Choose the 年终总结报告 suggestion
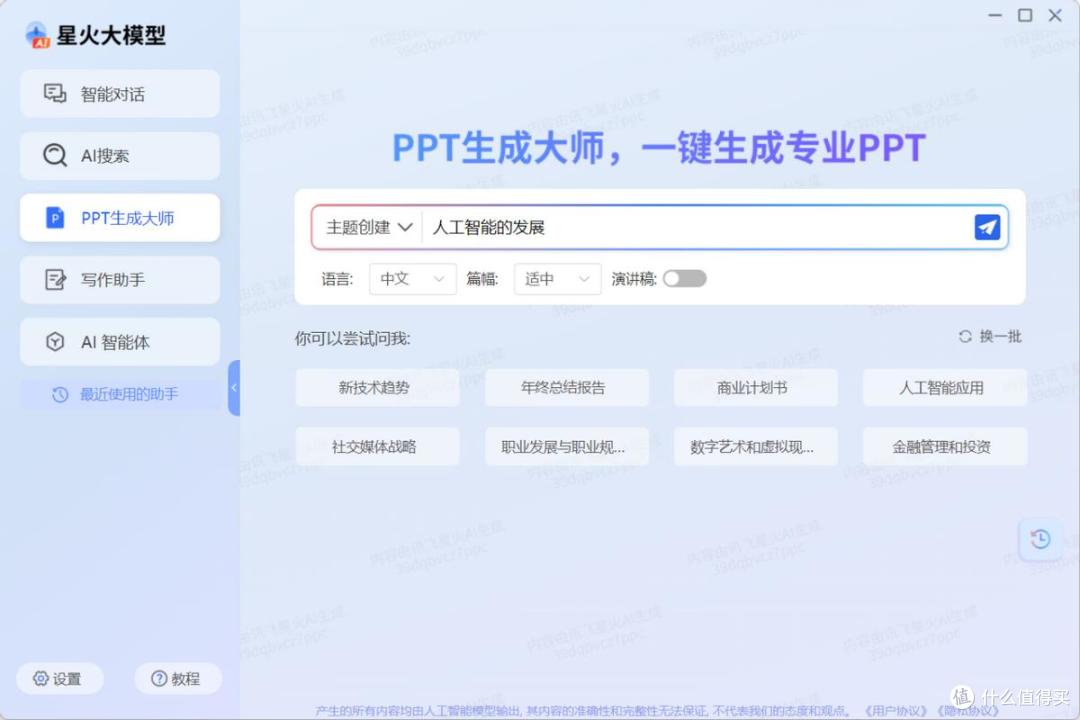This screenshot has width=1080, height=720. point(567,387)
